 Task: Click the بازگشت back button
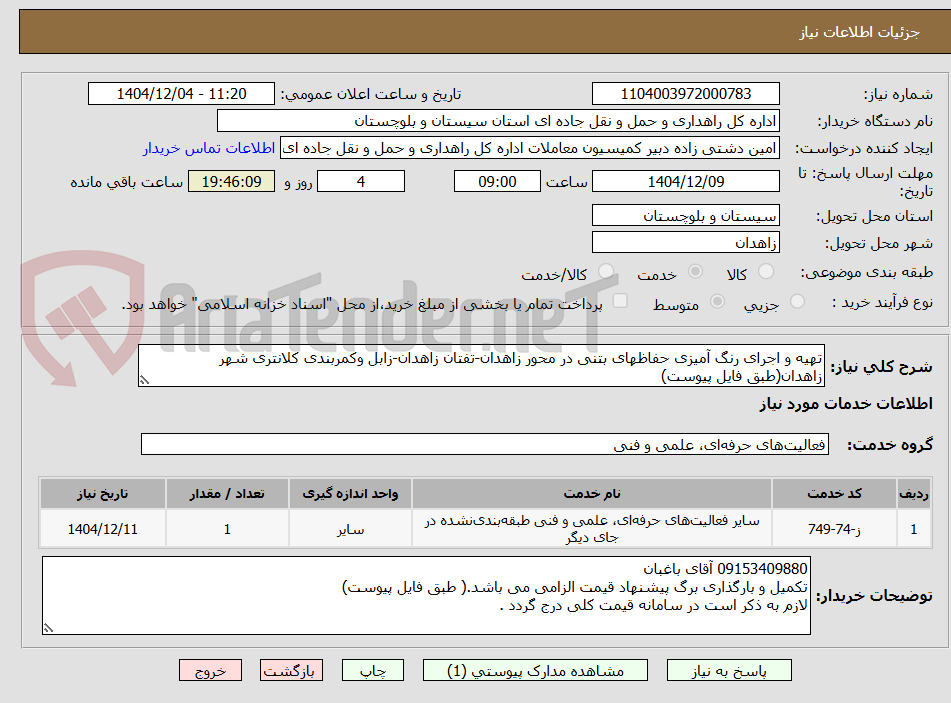point(291,671)
